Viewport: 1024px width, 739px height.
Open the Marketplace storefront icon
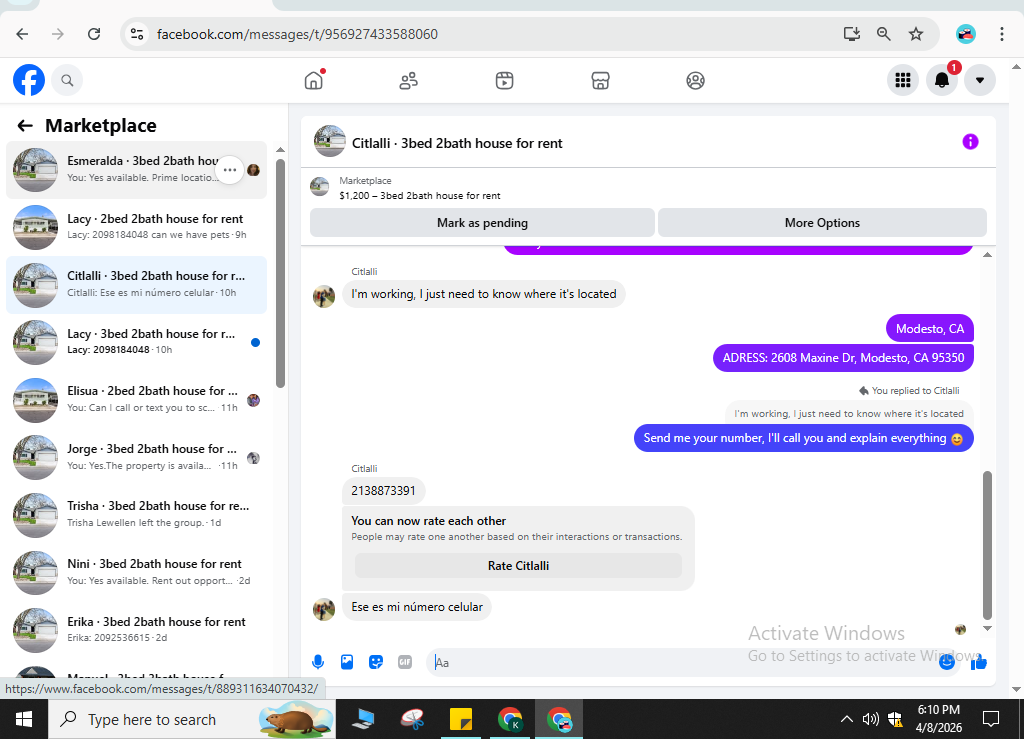point(600,81)
